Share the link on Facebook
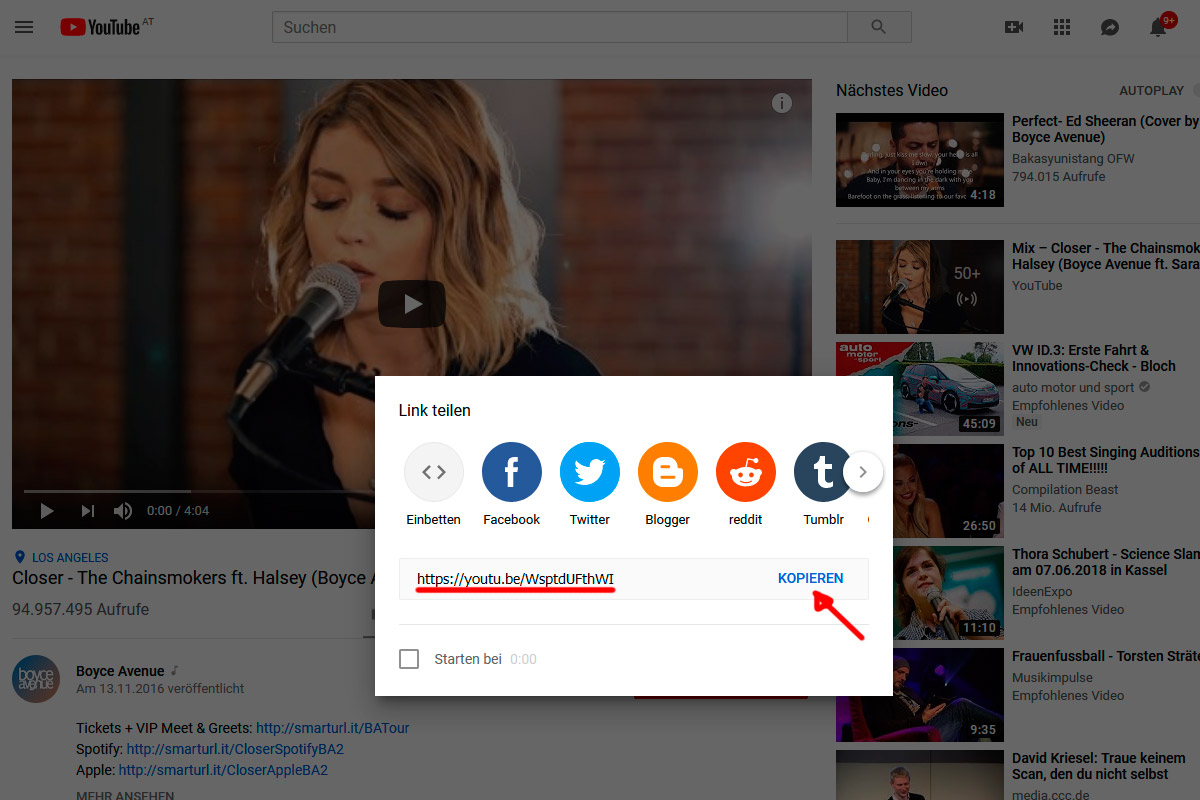The width and height of the screenshot is (1200, 800). tap(512, 484)
